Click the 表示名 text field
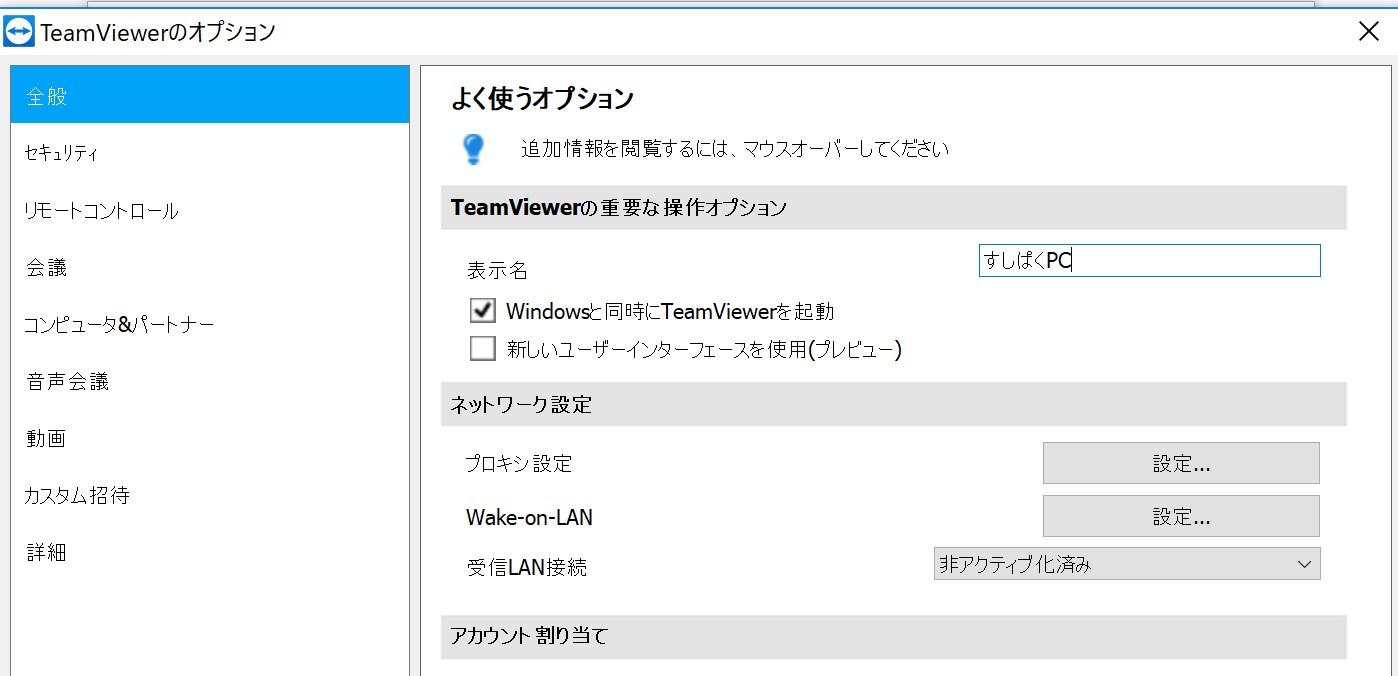The width and height of the screenshot is (1398, 676). coord(1149,261)
